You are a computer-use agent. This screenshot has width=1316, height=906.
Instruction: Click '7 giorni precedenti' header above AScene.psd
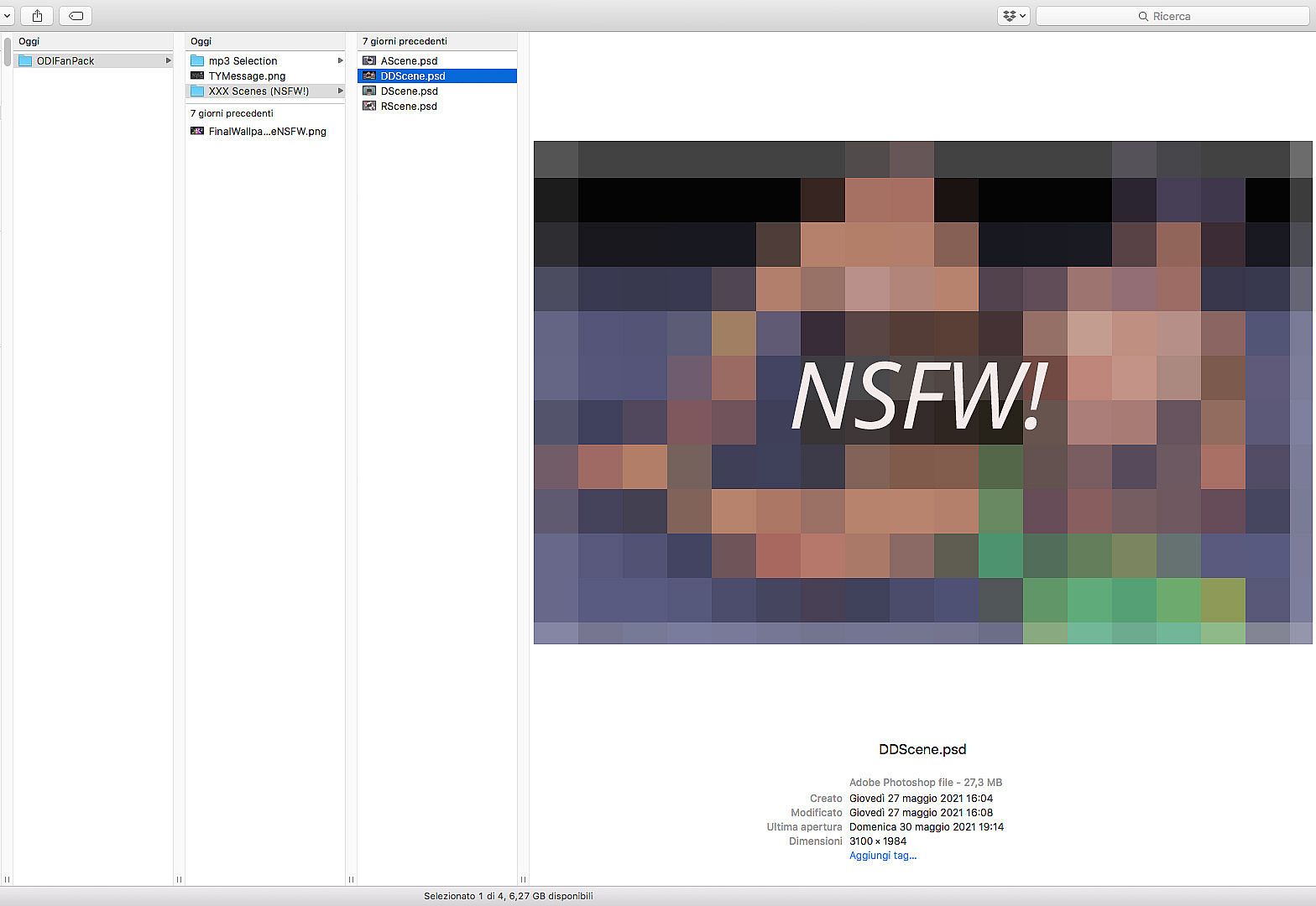pos(405,41)
